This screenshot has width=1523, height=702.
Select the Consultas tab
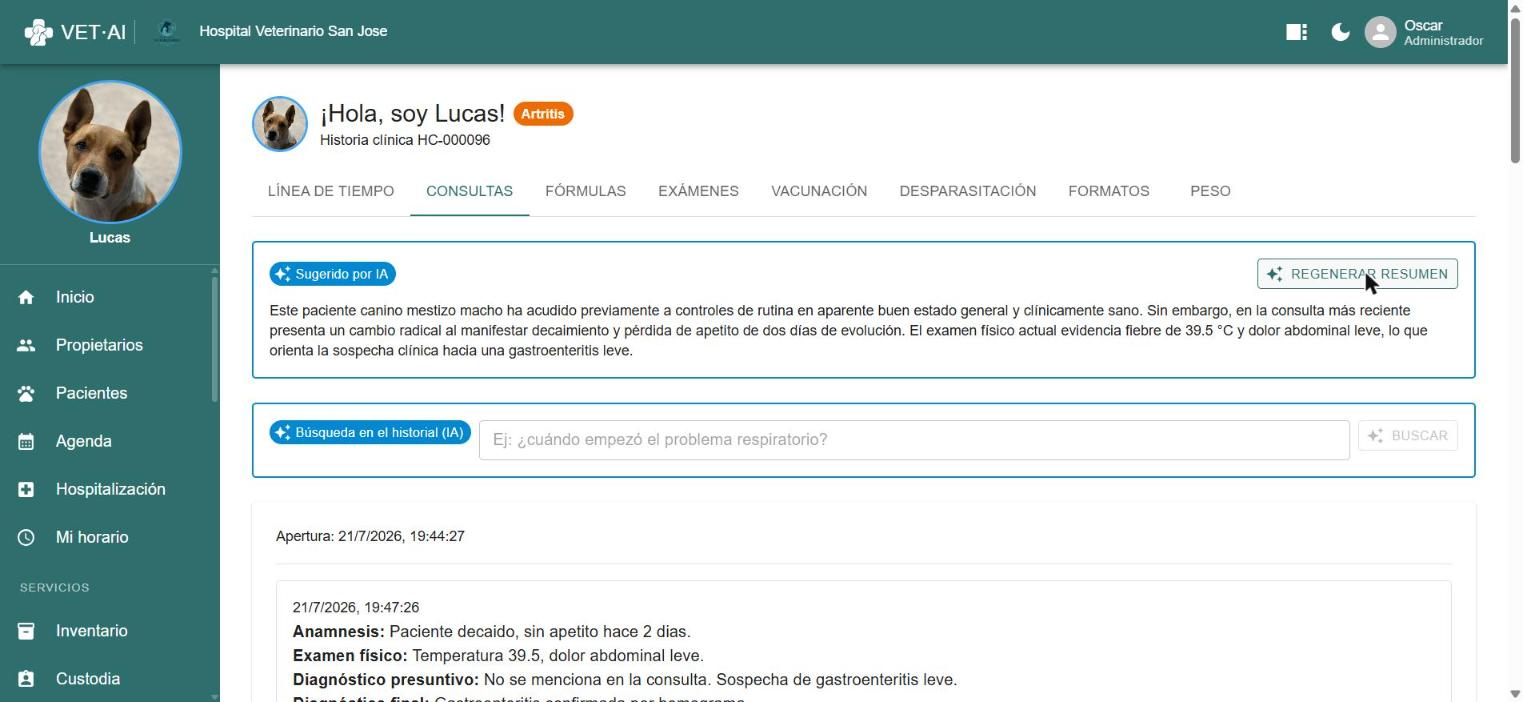tap(469, 191)
